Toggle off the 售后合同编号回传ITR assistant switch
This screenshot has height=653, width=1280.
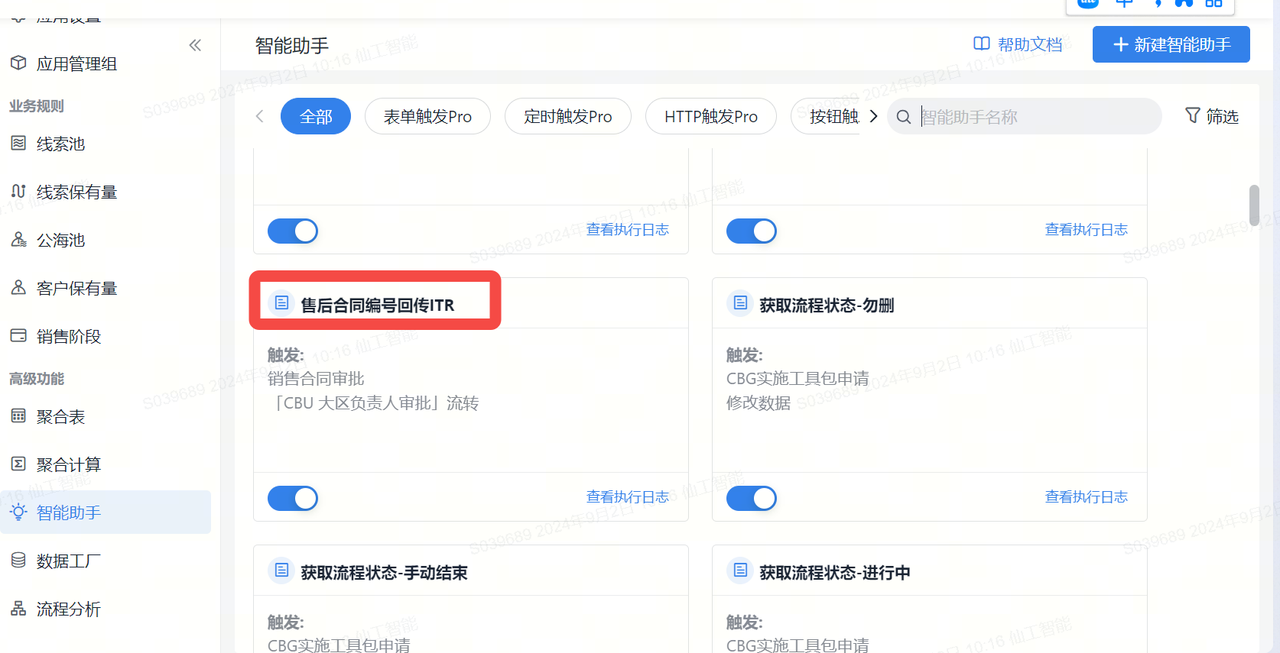point(293,497)
